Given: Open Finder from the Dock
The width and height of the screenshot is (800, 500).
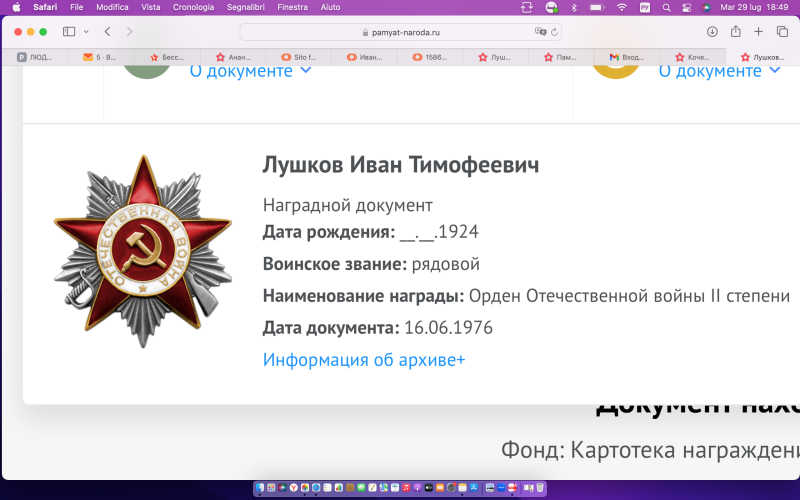Looking at the screenshot, I should tap(260, 488).
